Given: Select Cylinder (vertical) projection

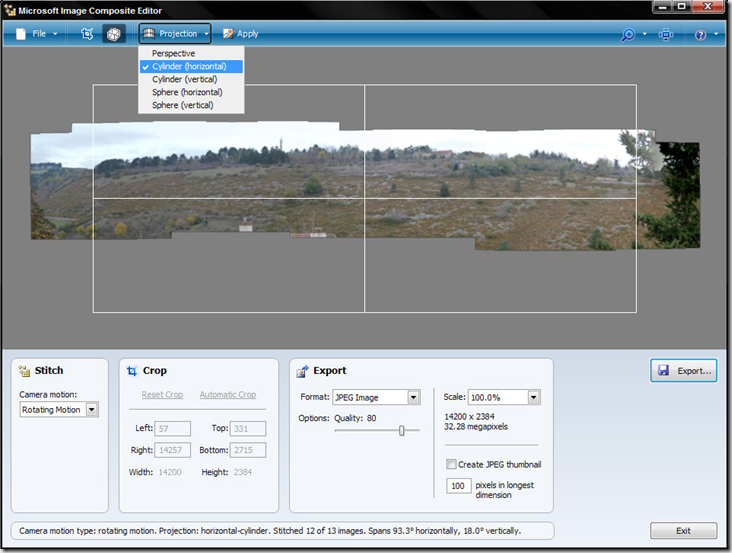Looking at the screenshot, I should (x=191, y=79).
